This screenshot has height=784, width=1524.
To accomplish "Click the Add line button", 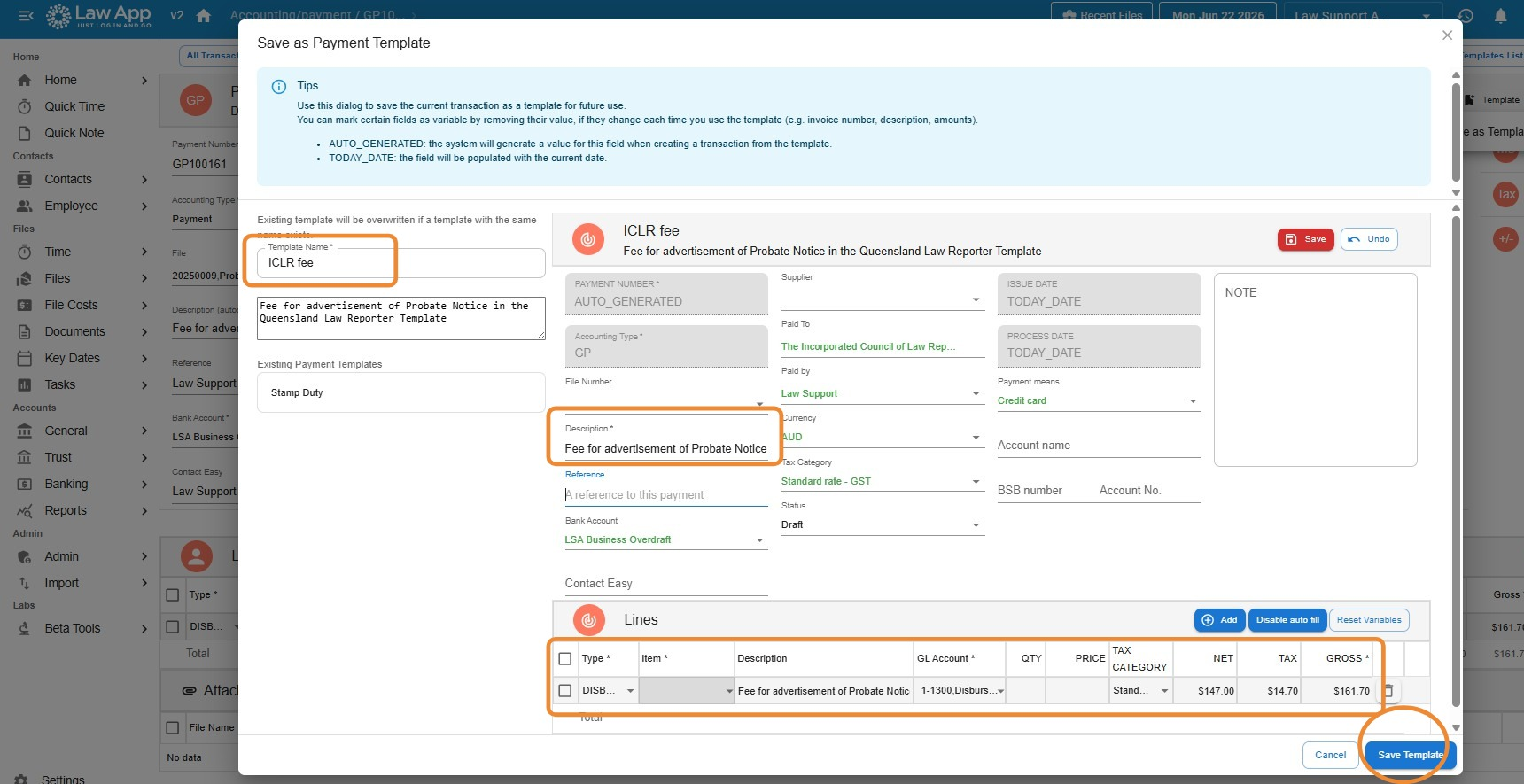I will (1220, 620).
